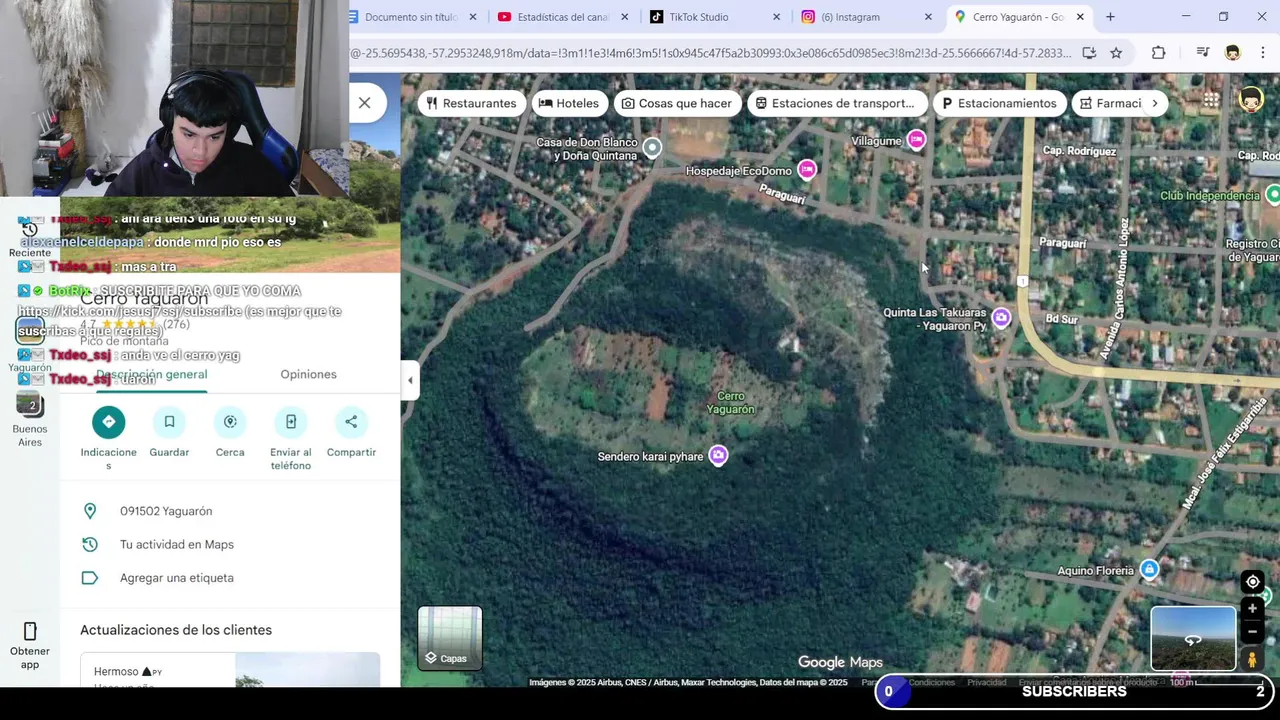Center map on my location
This screenshot has height=720, width=1280.
1252,582
